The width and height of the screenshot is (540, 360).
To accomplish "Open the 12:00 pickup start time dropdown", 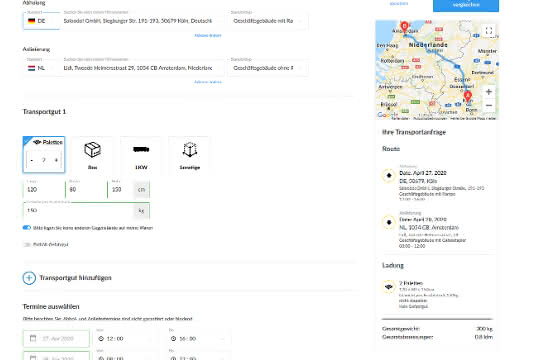I will [x=126, y=339].
